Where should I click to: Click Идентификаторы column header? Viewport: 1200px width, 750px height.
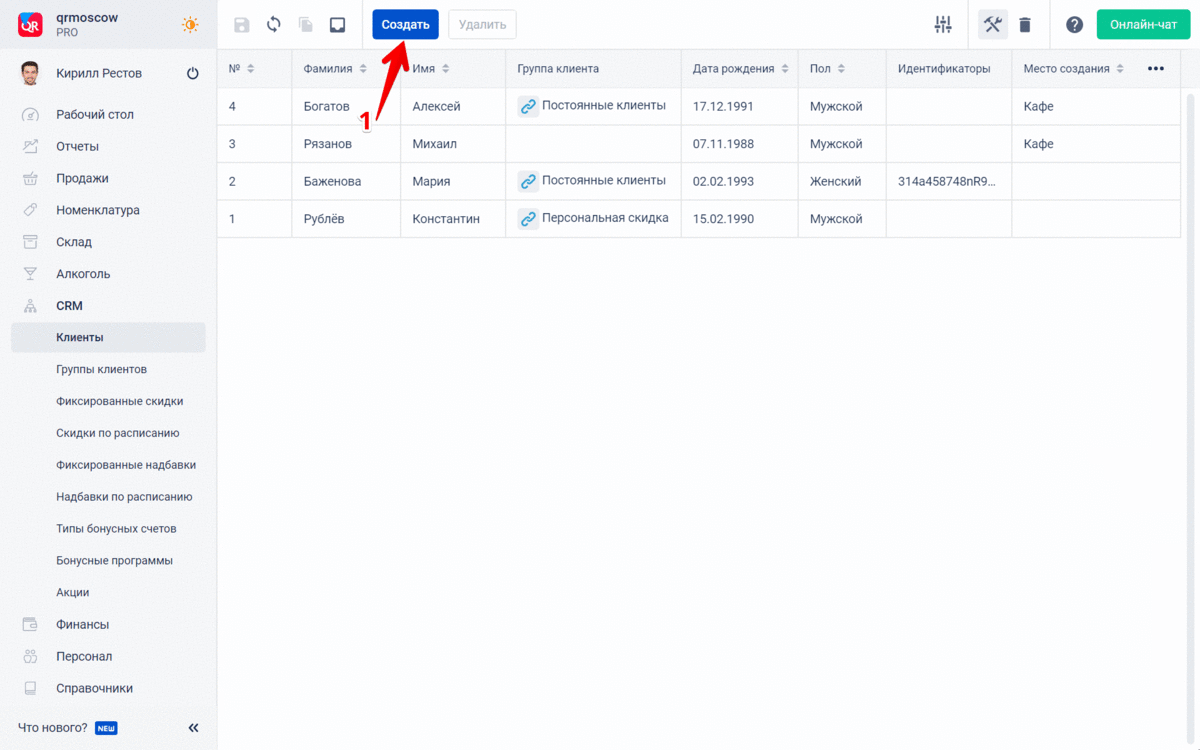949,69
